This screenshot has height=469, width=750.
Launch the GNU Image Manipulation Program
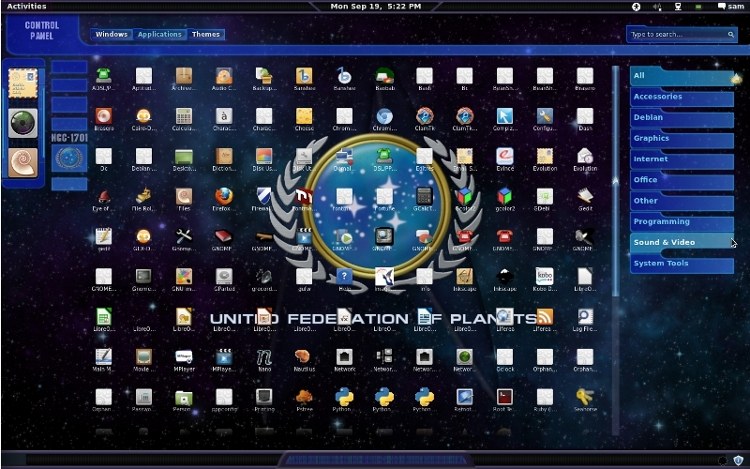pyautogui.click(x=184, y=277)
